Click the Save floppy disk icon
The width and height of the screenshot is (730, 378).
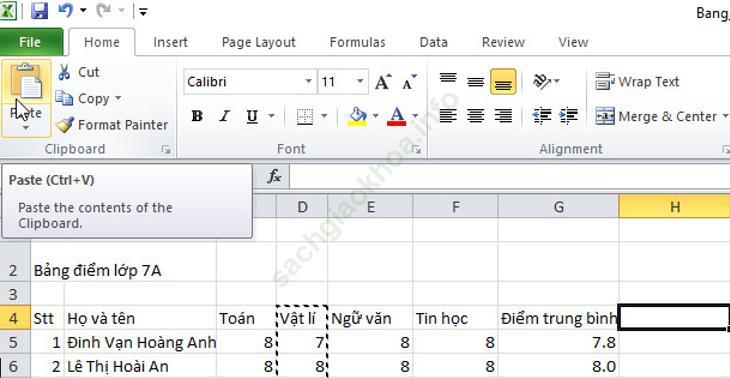pos(40,11)
